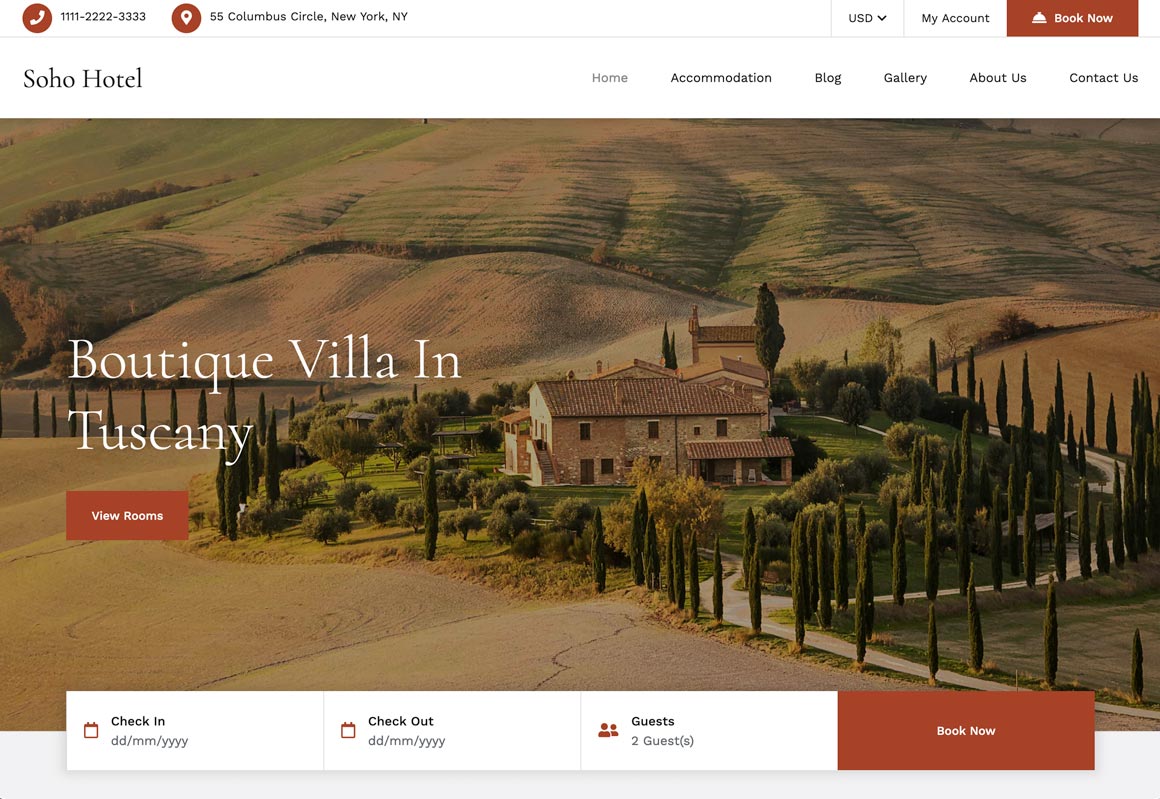This screenshot has height=799, width=1160.
Task: Go to Contact Us page
Action: (1103, 78)
